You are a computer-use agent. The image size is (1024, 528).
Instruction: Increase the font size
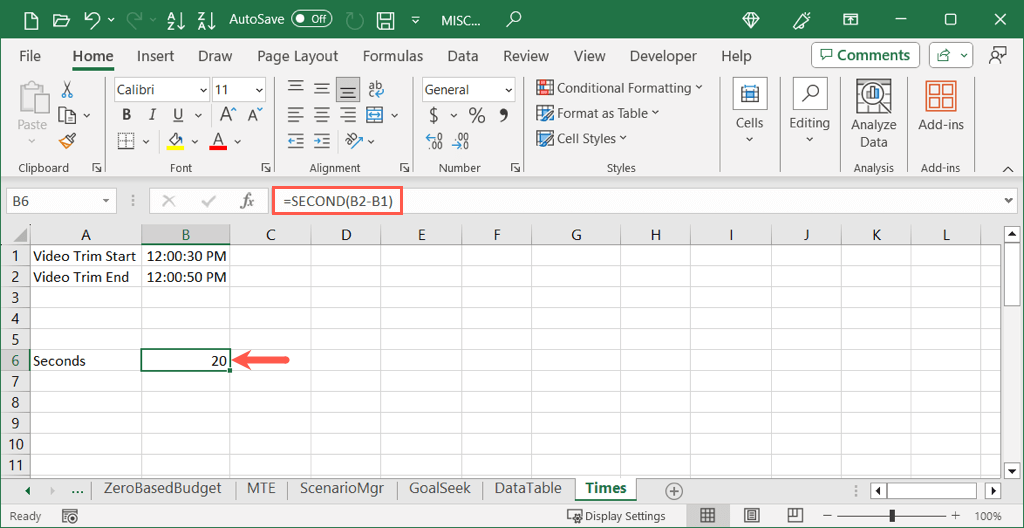coord(227,115)
